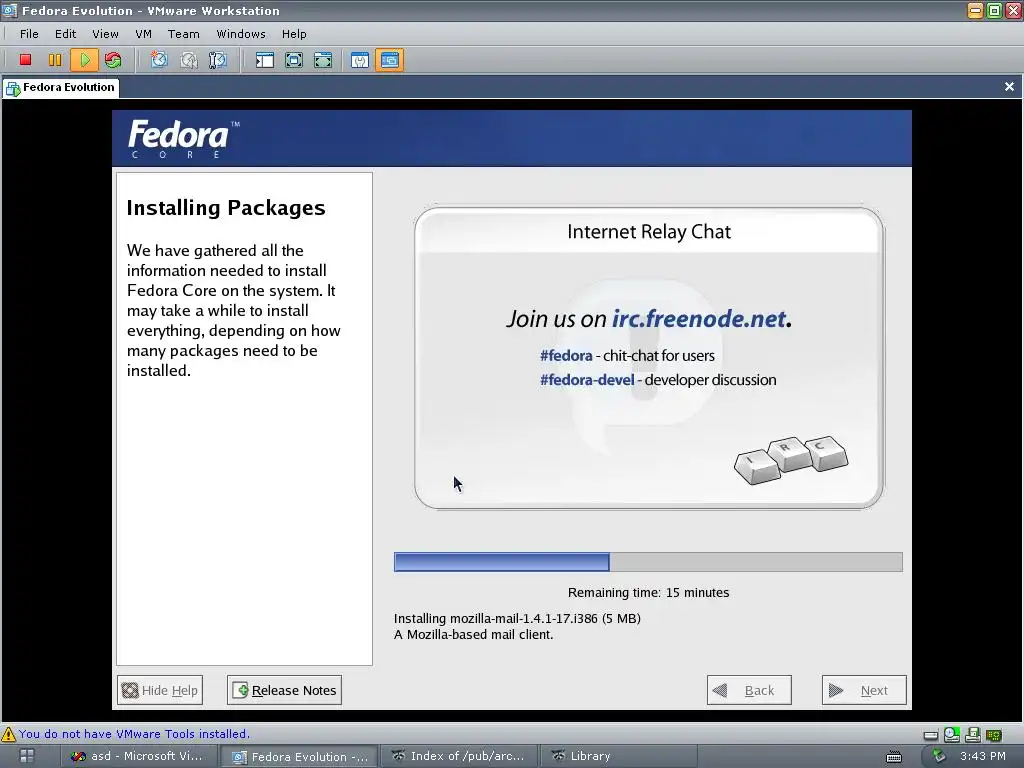Click 'You do not have VMware Tools installed' message
Screen dimensions: 1024x768
tap(134, 734)
